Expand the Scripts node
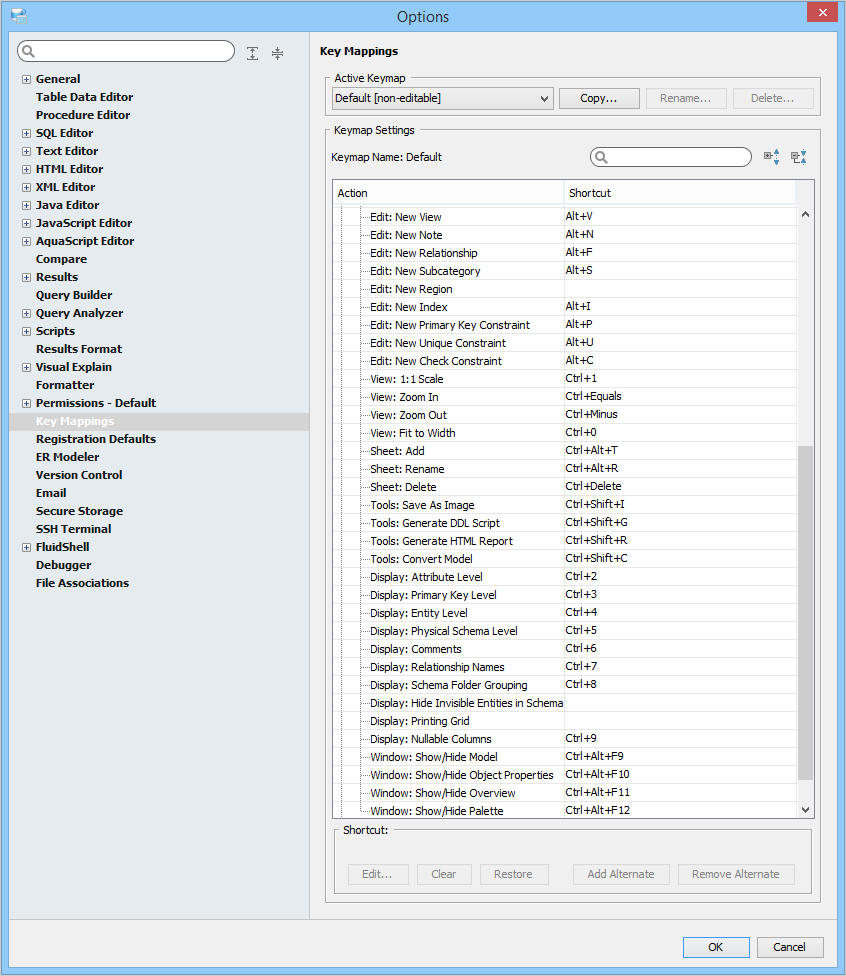Image resolution: width=846 pixels, height=976 pixels. pyautogui.click(x=26, y=332)
